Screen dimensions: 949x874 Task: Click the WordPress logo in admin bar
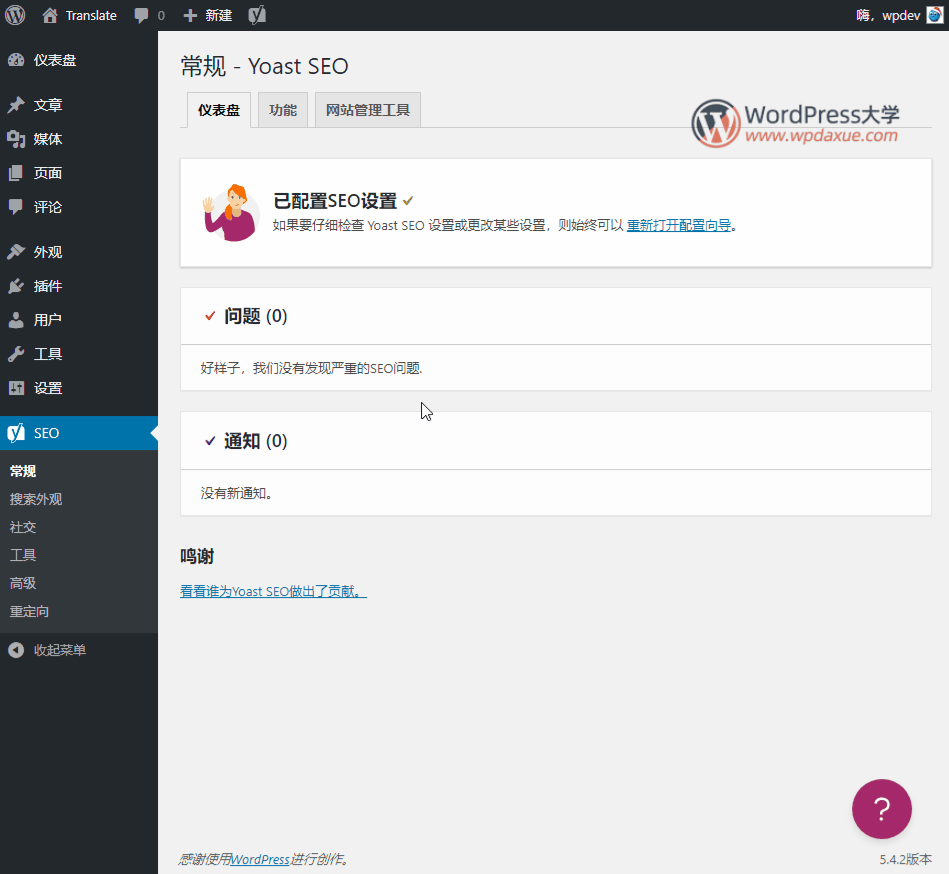(x=15, y=15)
